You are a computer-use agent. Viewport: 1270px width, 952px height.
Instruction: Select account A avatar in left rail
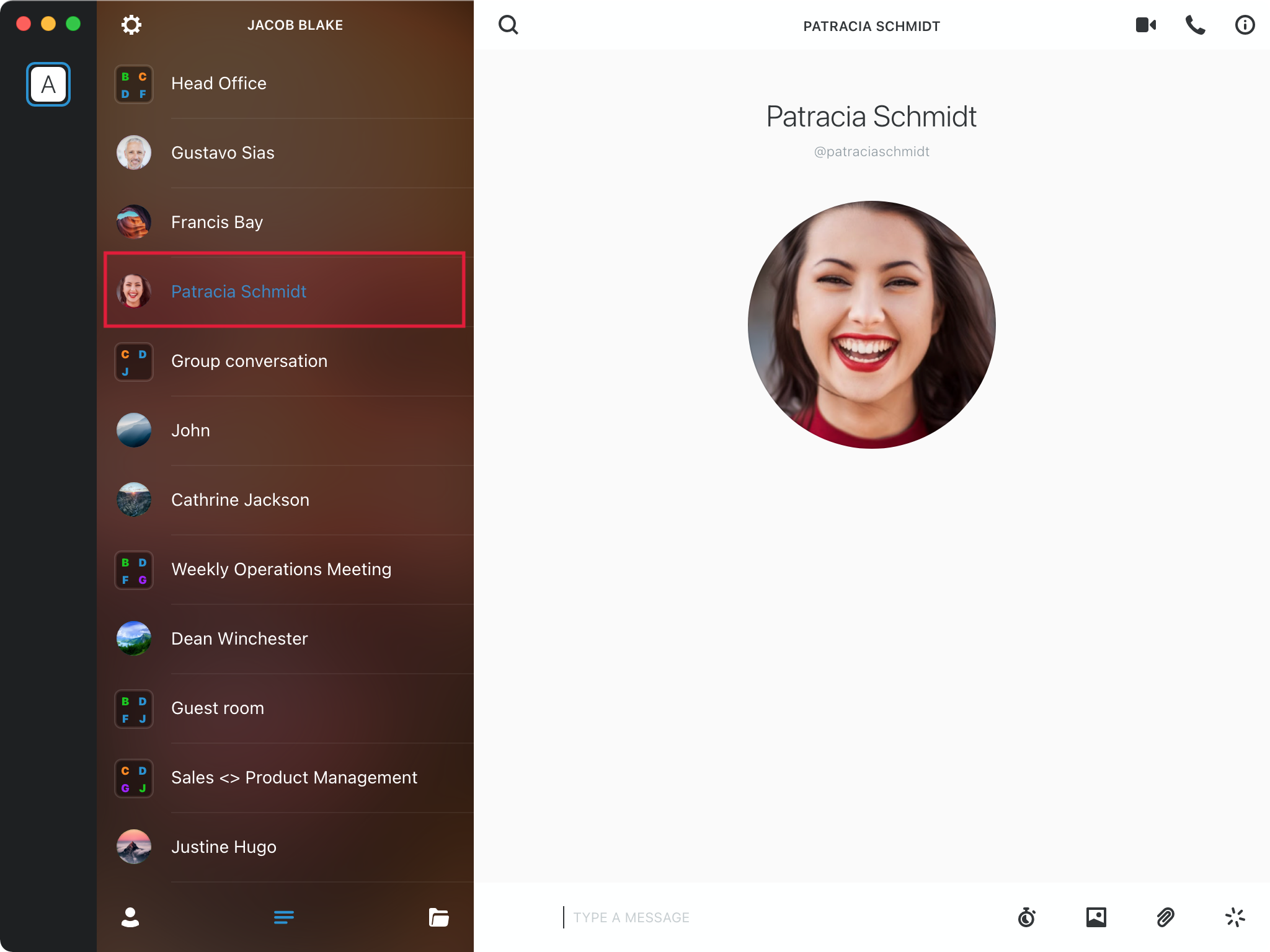tap(48, 84)
